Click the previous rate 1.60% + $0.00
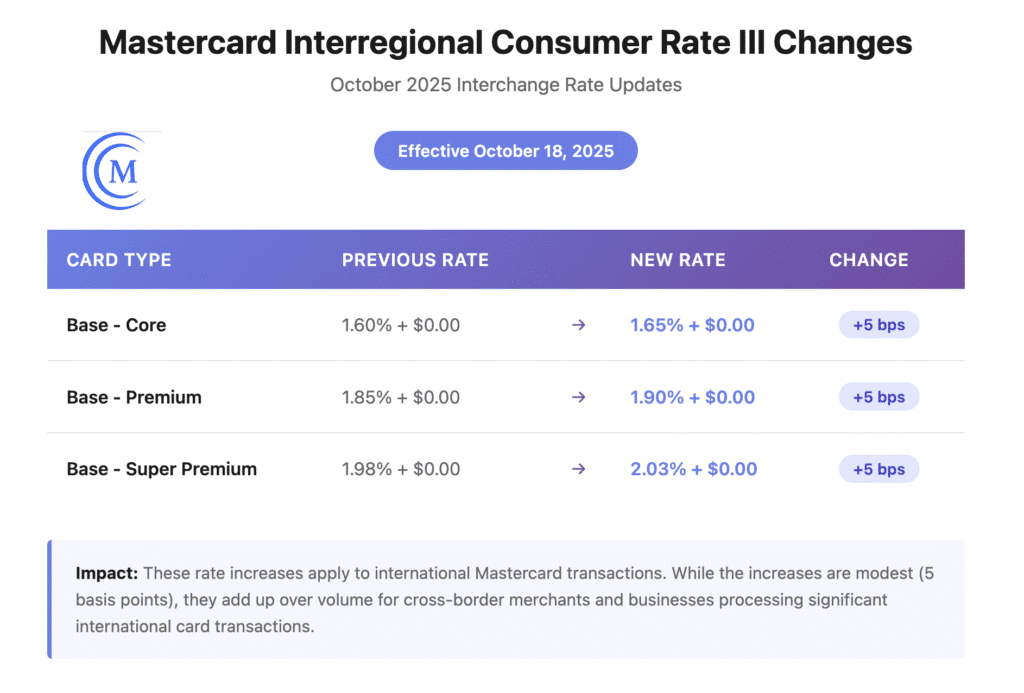The image size is (1024, 693). [401, 325]
